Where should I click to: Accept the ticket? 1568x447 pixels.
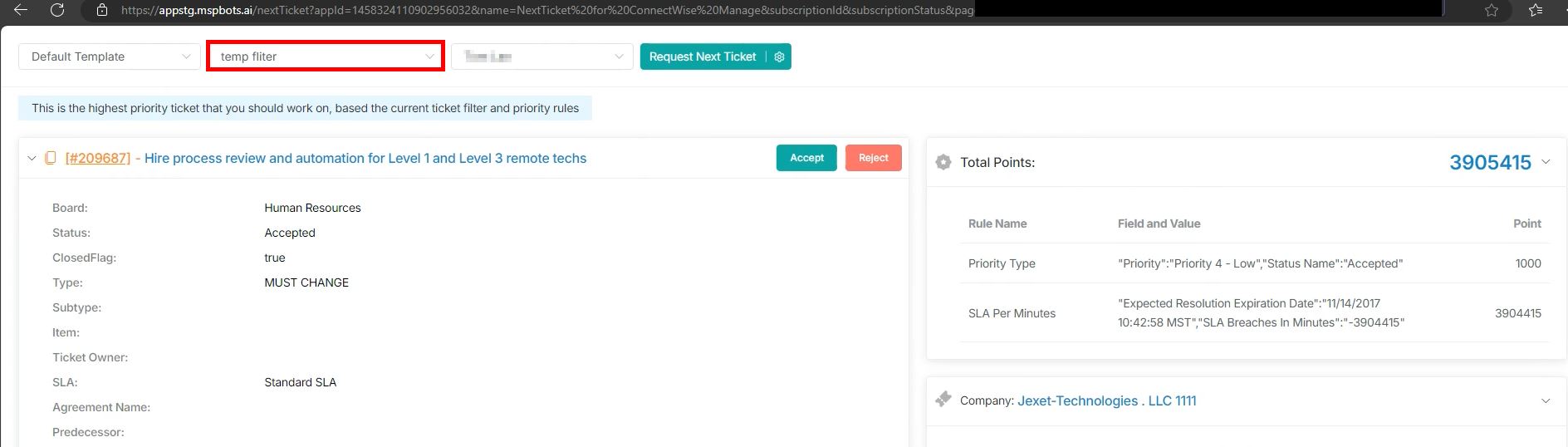(806, 158)
